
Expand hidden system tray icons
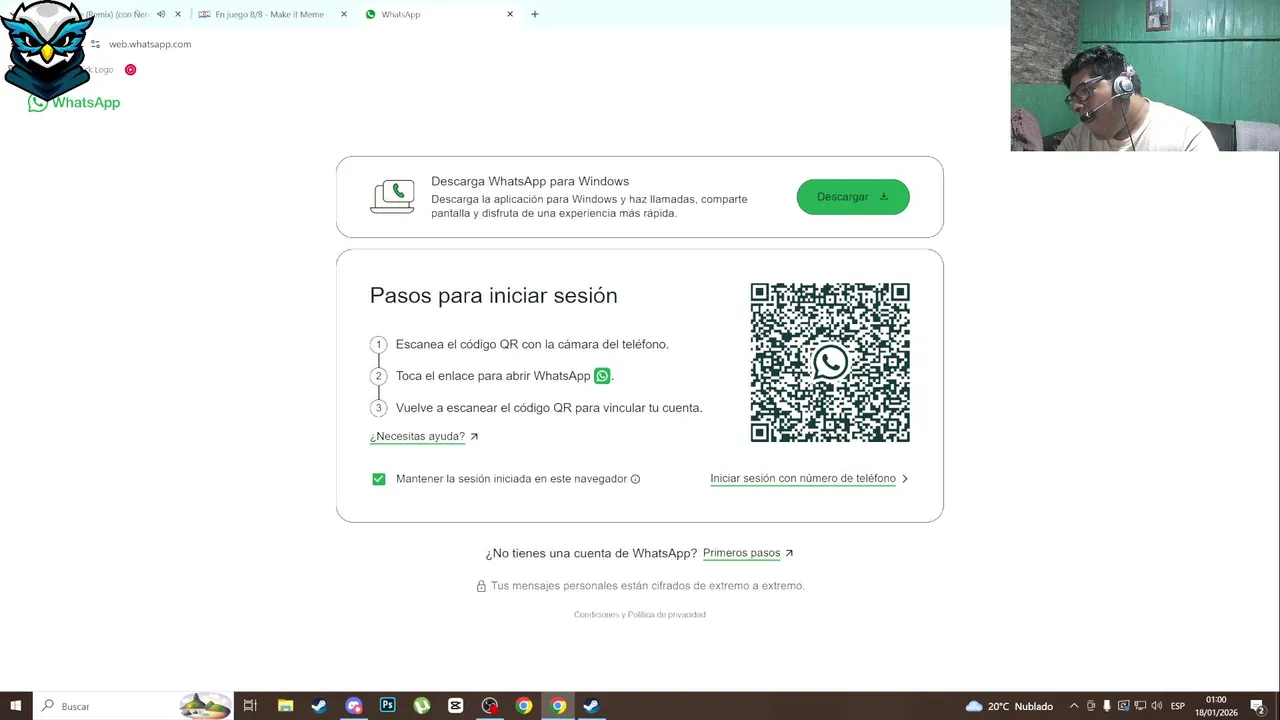[x=1074, y=706]
